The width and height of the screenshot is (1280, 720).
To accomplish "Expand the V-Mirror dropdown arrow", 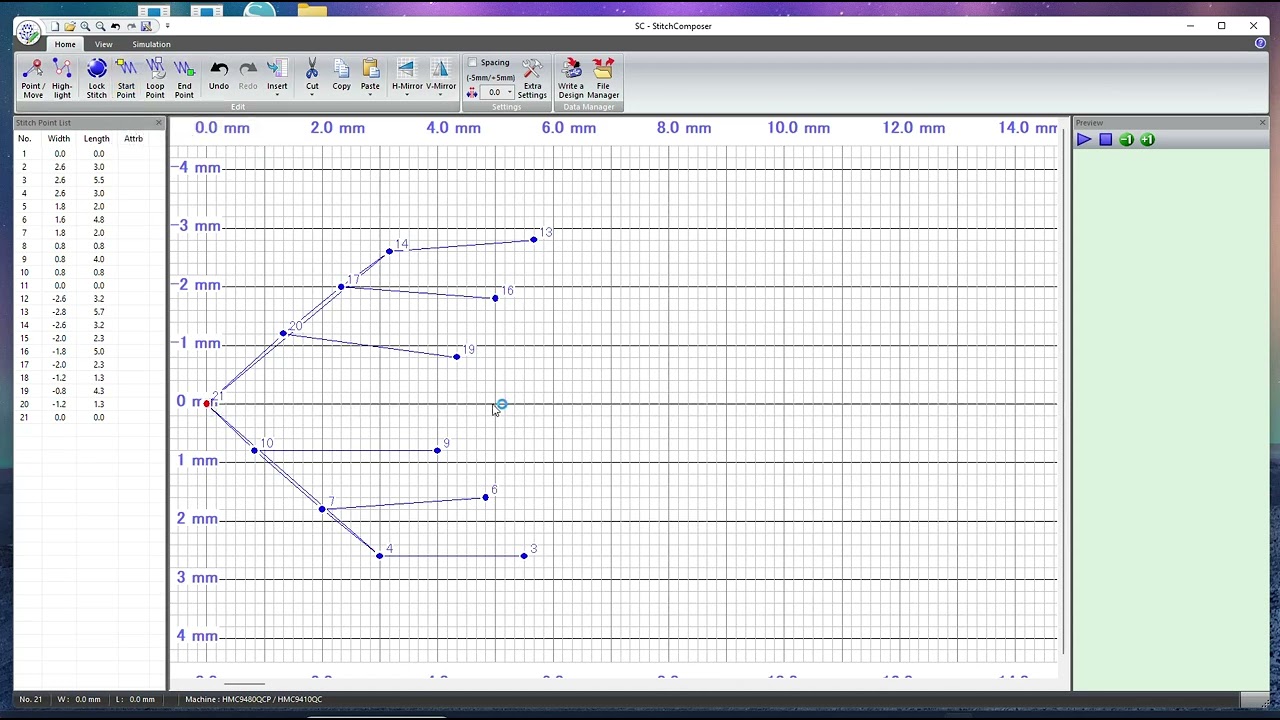I will point(441,95).
